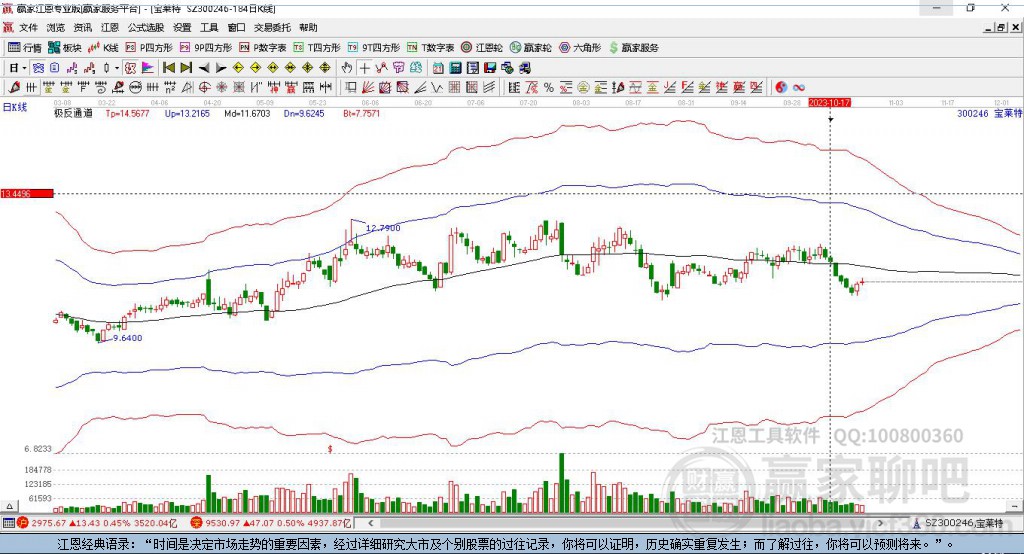Select the hand pan tool
Screen dimensions: 1024x554
pos(347,68)
